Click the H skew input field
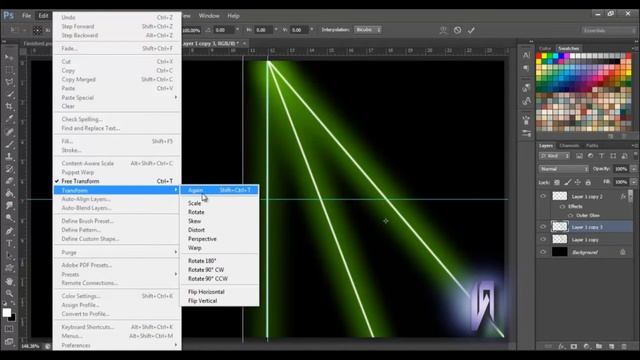640x360 pixels. click(x=263, y=30)
